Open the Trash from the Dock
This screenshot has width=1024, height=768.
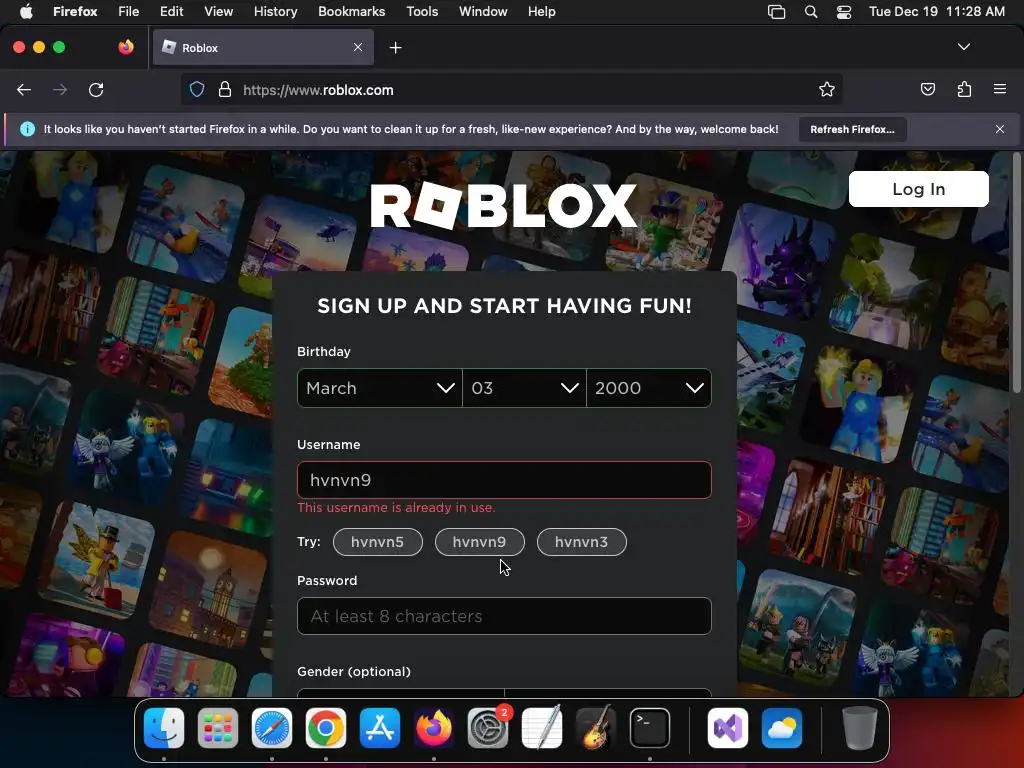click(860, 728)
